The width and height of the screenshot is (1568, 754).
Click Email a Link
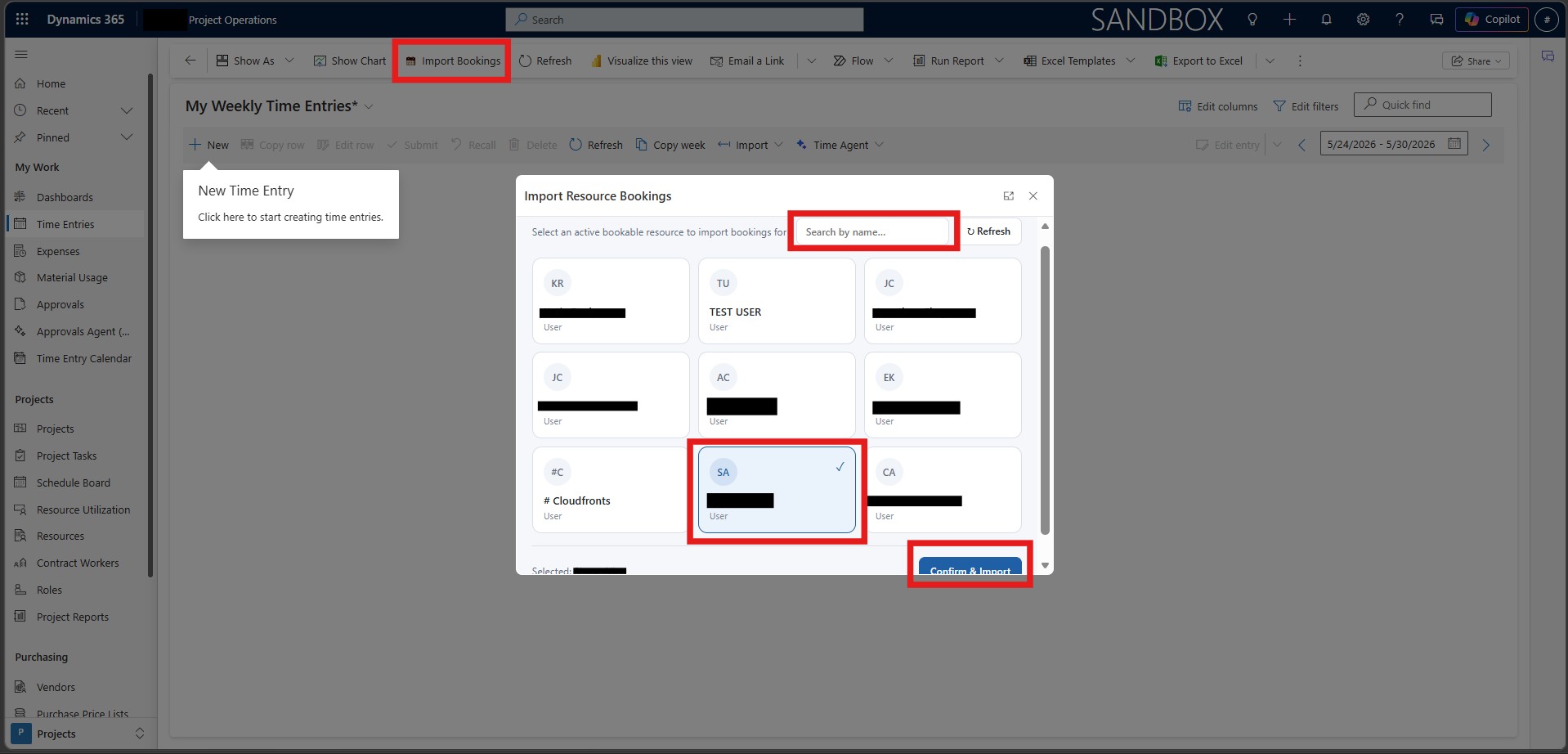(x=747, y=61)
